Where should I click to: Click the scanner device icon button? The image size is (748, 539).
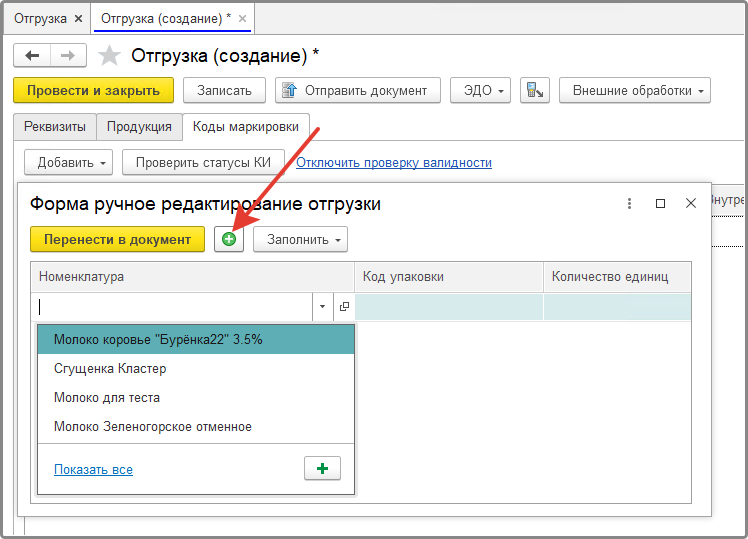tap(535, 90)
